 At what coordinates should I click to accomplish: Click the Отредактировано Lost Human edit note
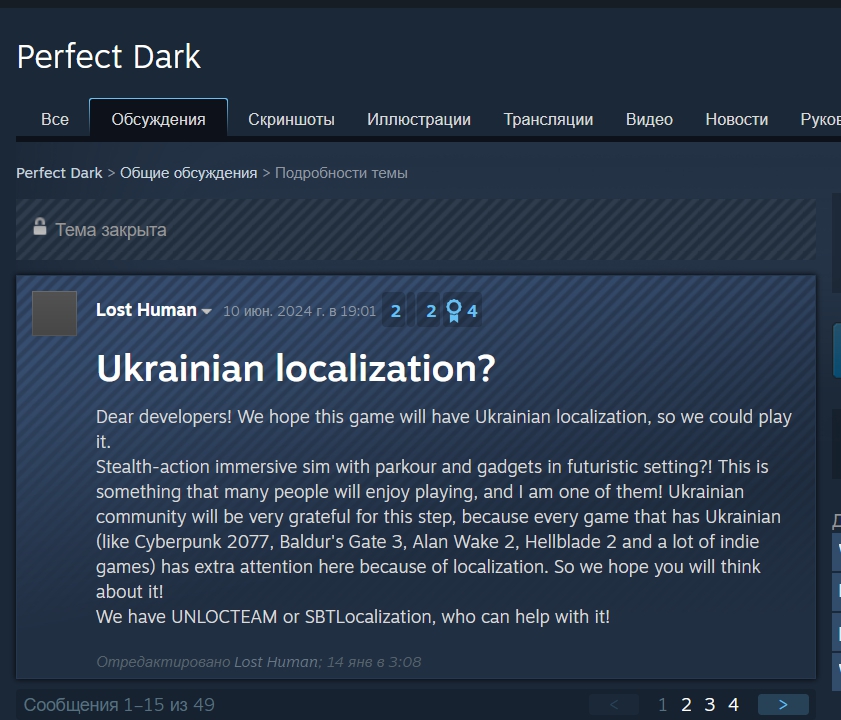[259, 662]
